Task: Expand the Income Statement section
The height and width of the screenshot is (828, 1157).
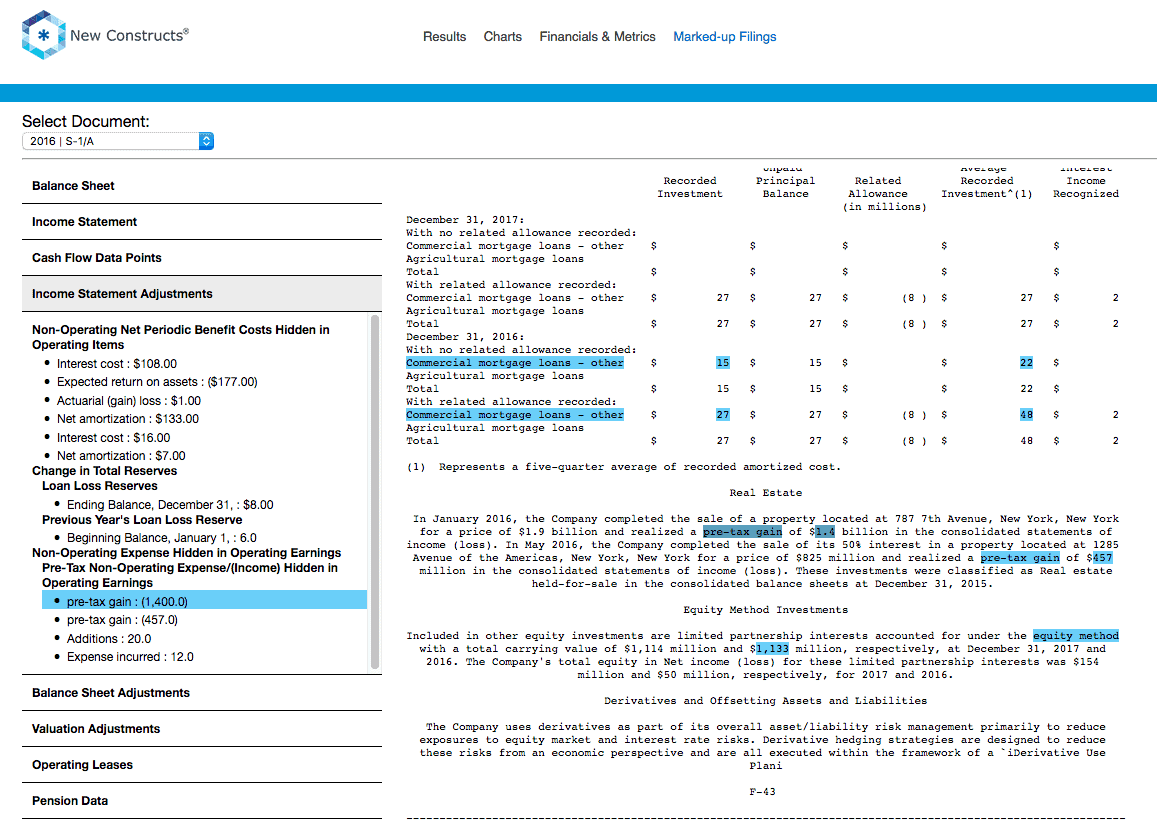Action: 202,222
